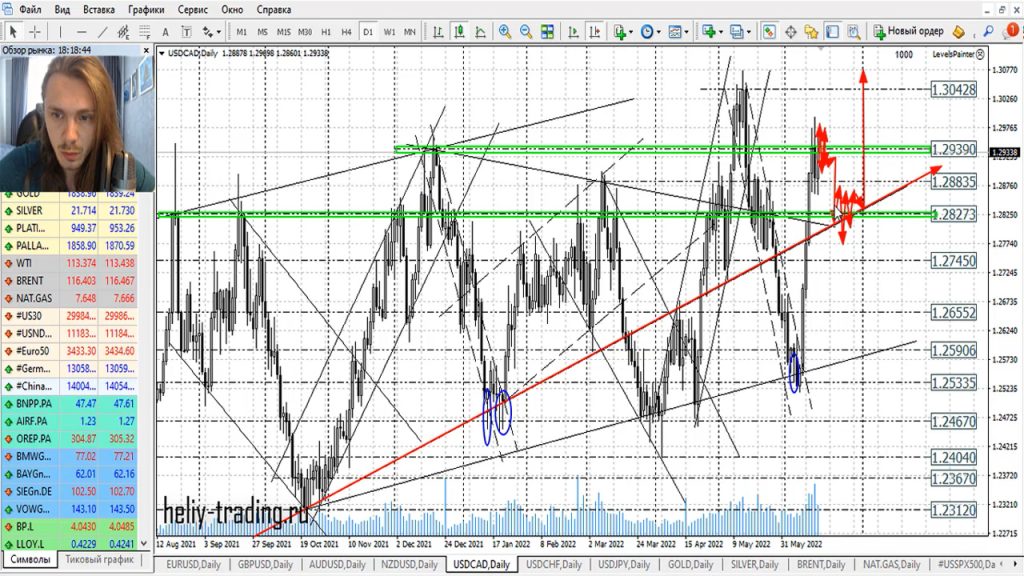Open the templates dropdown
The height and width of the screenshot is (576, 1024).
683,31
